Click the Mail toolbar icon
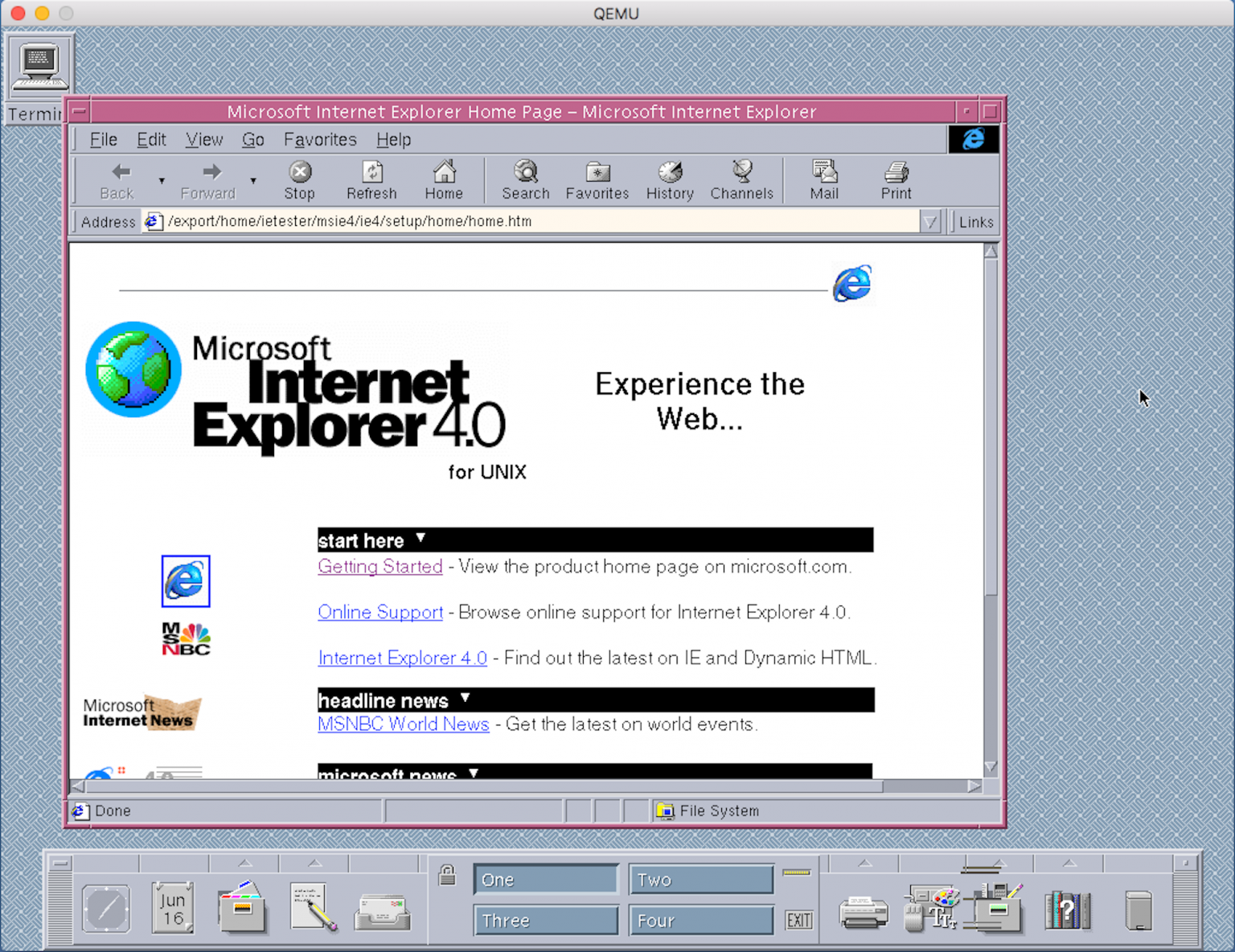Screen dimensions: 1235x952 pyautogui.click(x=824, y=181)
